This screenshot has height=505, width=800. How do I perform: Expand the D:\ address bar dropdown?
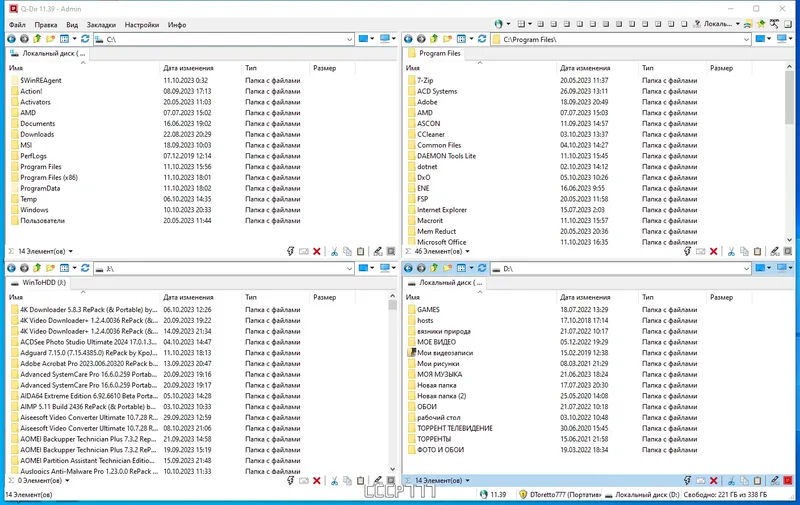pos(746,269)
